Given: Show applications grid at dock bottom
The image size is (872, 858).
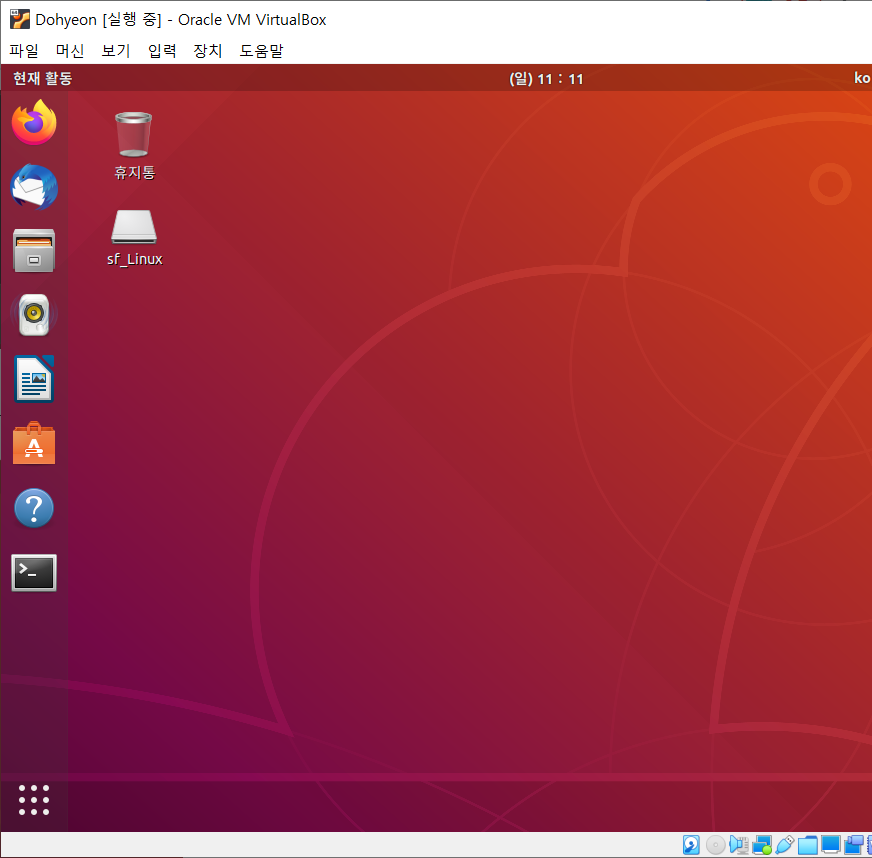Looking at the screenshot, I should tap(34, 800).
